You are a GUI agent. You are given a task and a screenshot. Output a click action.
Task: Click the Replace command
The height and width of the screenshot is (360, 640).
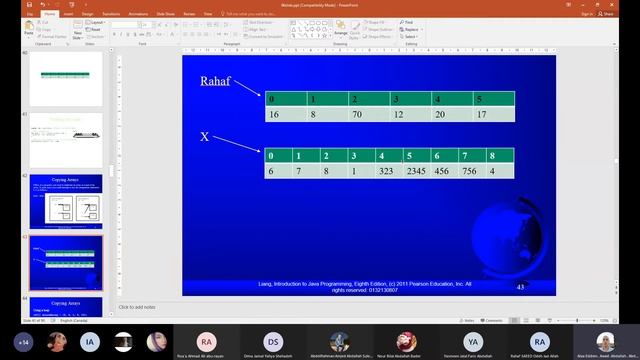click(409, 29)
